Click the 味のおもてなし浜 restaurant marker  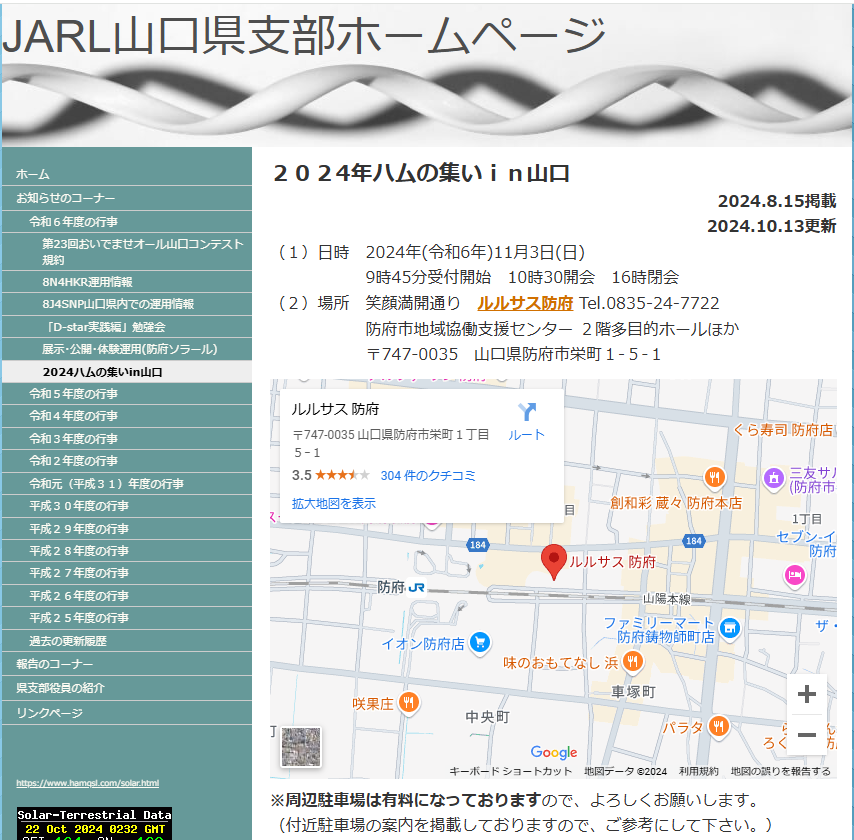click(x=632, y=662)
